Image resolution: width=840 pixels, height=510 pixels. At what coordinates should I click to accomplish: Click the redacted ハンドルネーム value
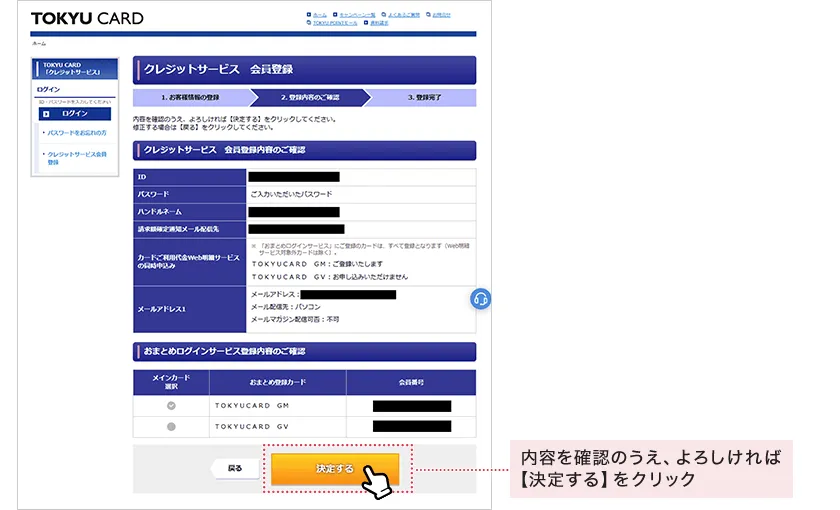click(x=294, y=212)
